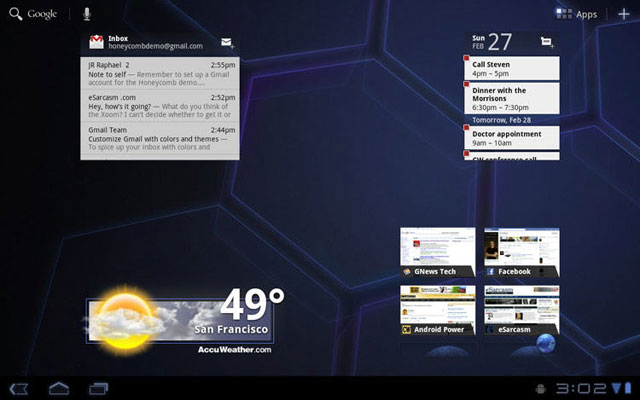
Task: Add new event from calendar widget
Action: pos(546,42)
